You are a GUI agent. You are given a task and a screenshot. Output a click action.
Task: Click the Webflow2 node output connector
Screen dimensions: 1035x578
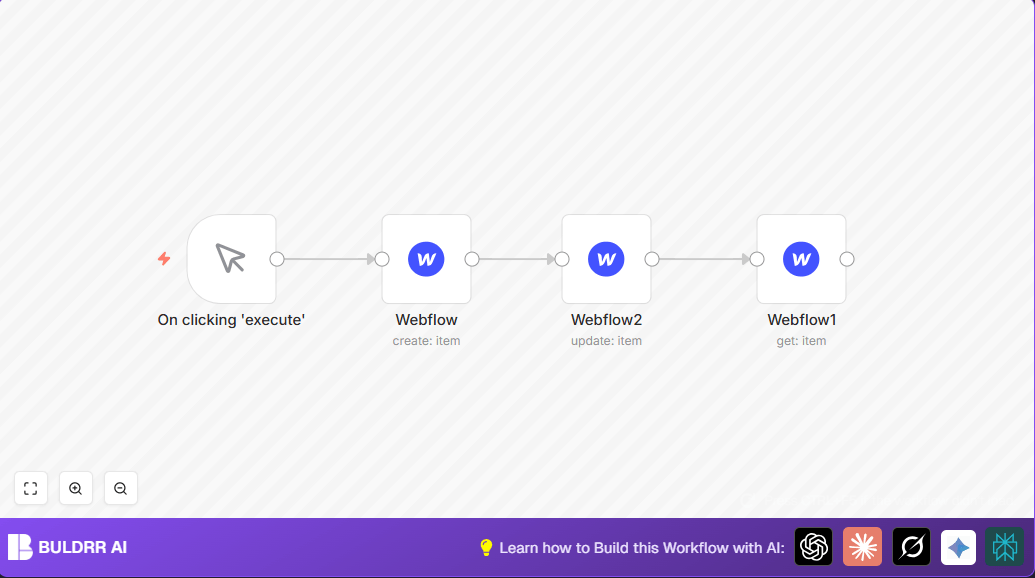(x=651, y=259)
